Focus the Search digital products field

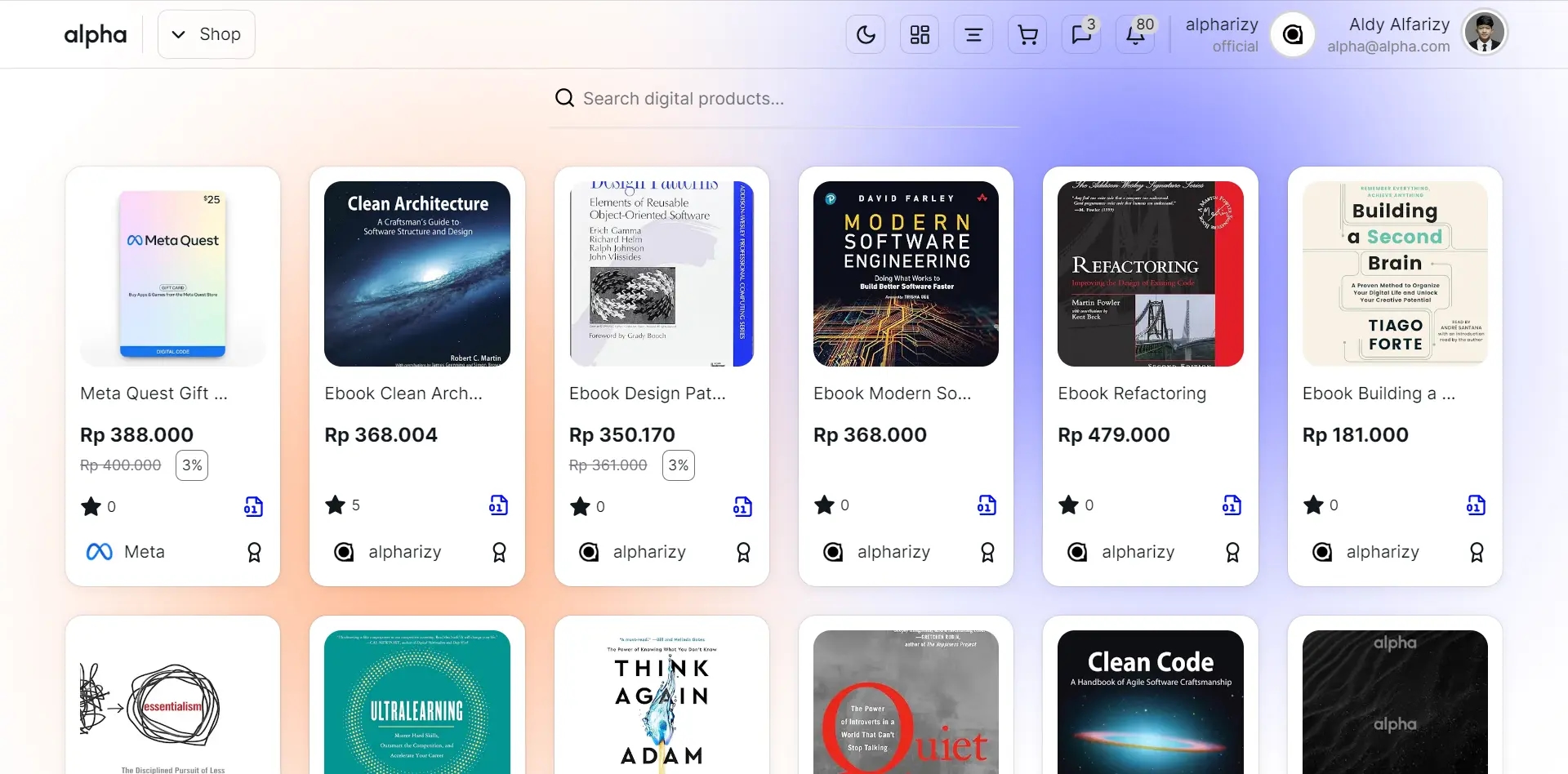pos(784,99)
